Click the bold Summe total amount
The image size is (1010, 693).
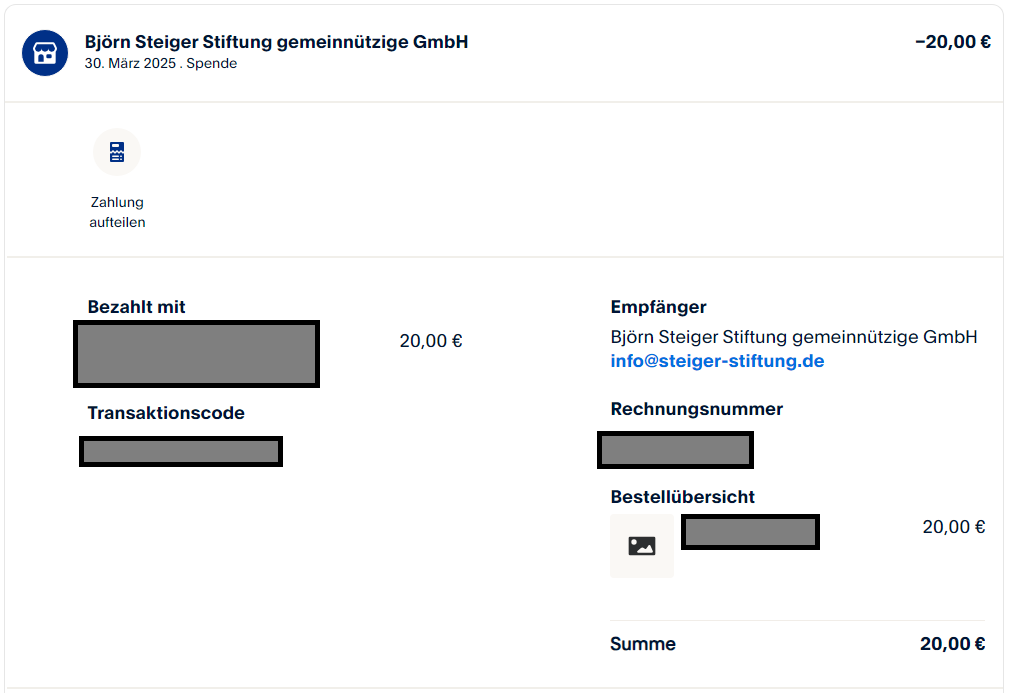952,644
